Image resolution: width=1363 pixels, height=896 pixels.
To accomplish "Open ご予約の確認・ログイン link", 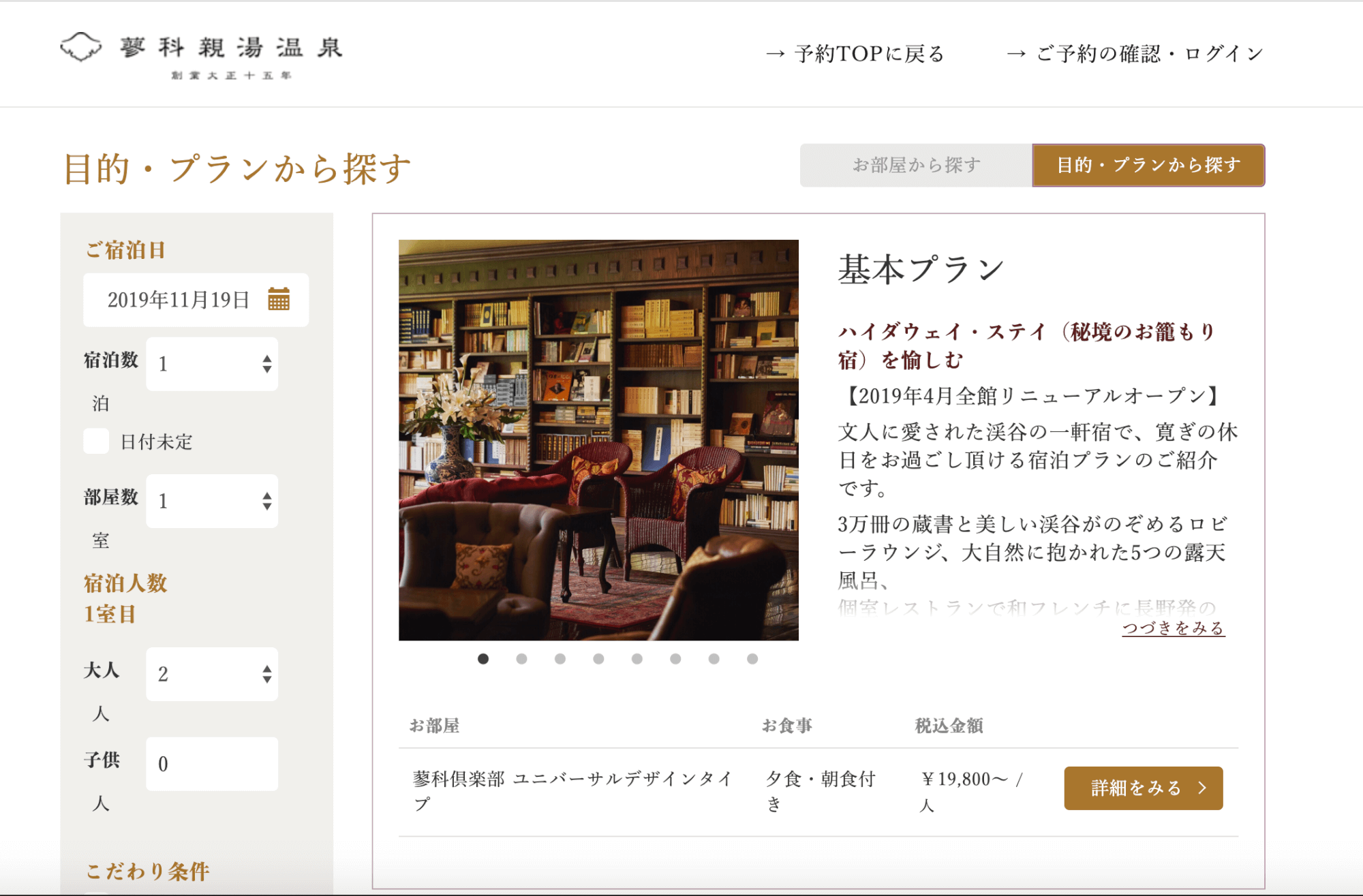I will click(x=1135, y=54).
